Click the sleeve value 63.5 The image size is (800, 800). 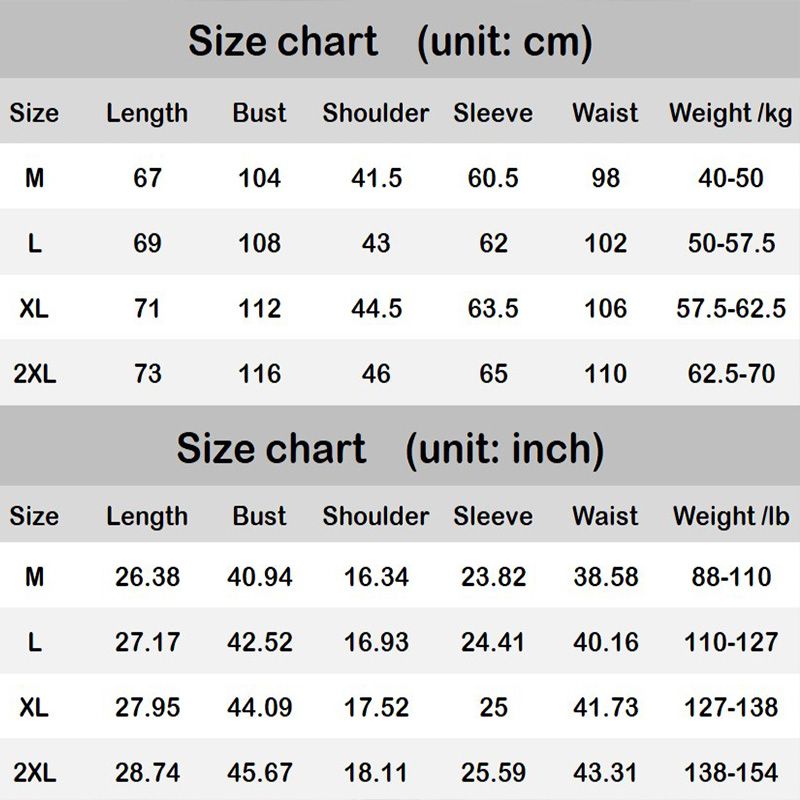pos(493,309)
